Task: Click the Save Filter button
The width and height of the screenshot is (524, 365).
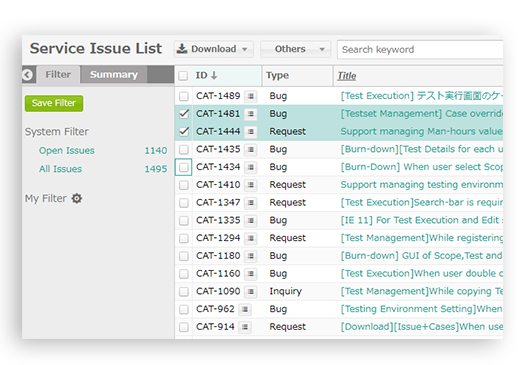Action: (x=54, y=103)
